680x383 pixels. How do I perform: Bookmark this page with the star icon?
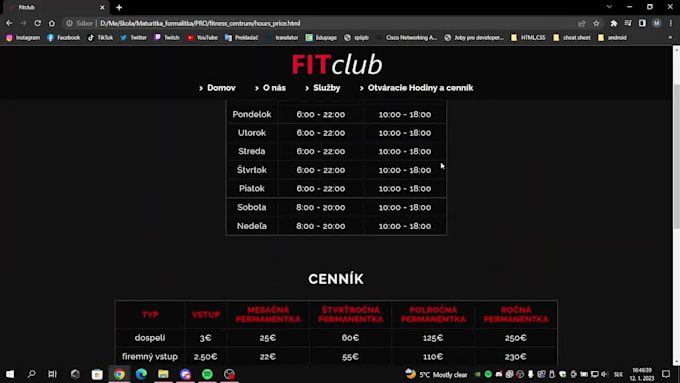(596, 23)
